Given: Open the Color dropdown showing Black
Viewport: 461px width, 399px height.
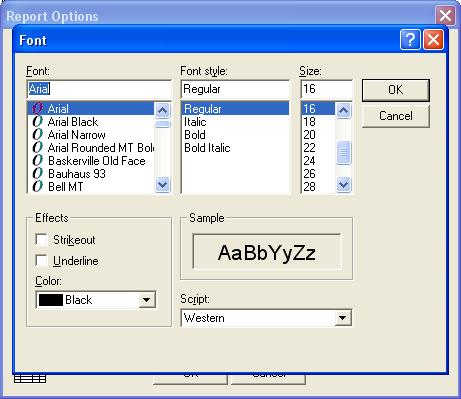Looking at the screenshot, I should [146, 300].
